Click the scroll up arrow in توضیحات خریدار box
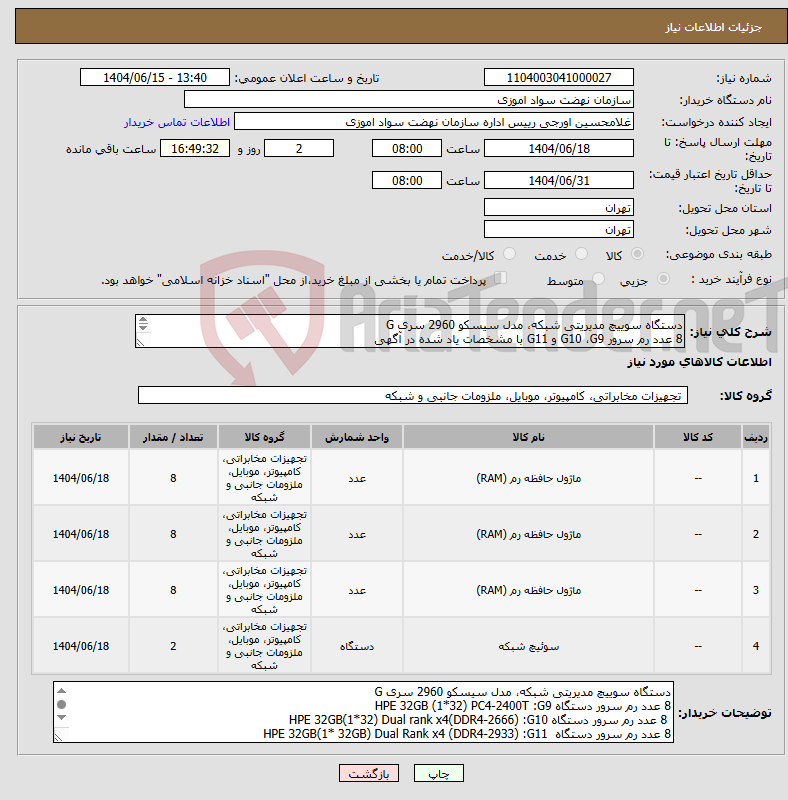The width and height of the screenshot is (788, 800). pos(62,691)
